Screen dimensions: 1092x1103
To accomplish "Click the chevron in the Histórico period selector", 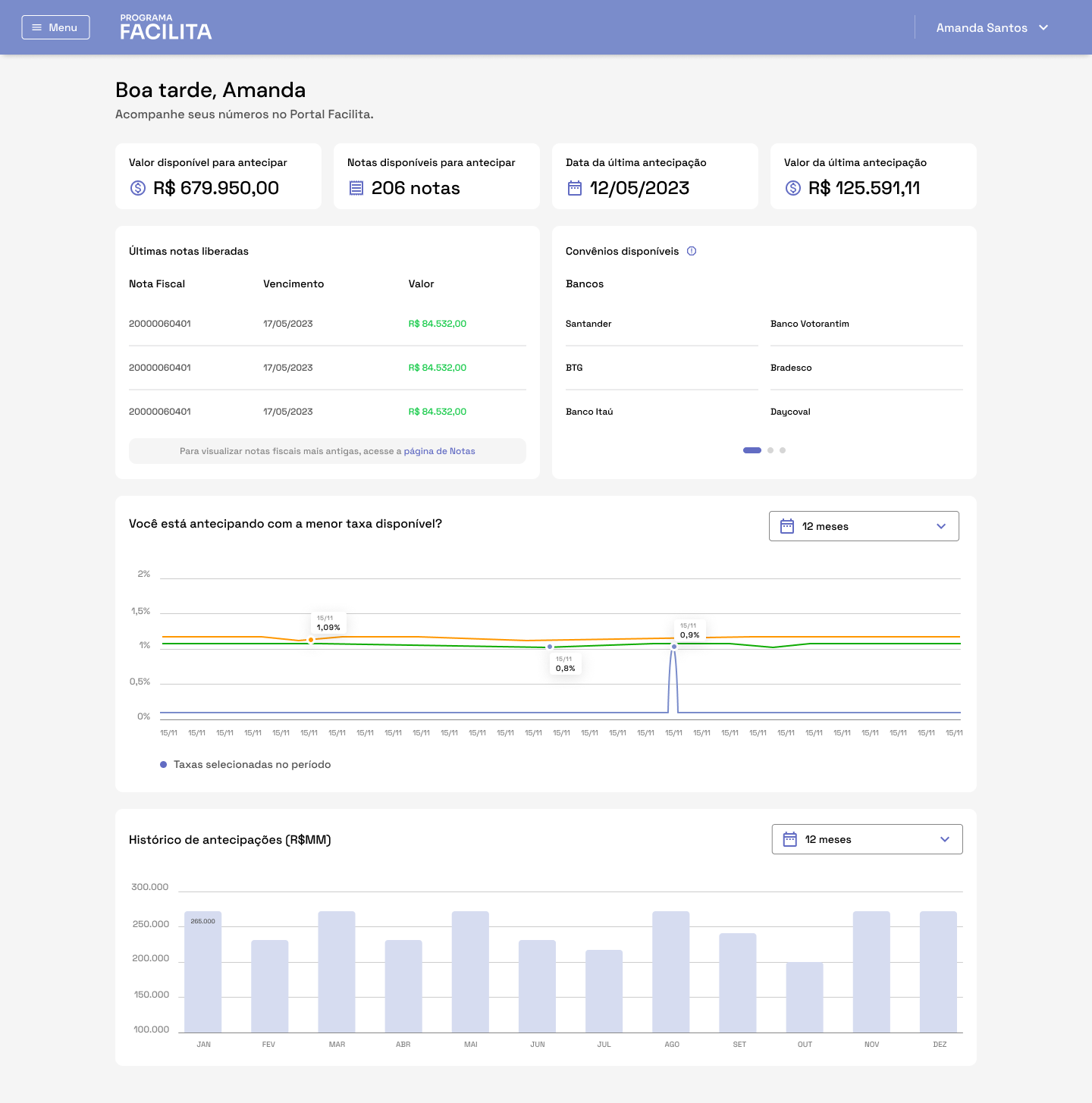I will click(945, 839).
